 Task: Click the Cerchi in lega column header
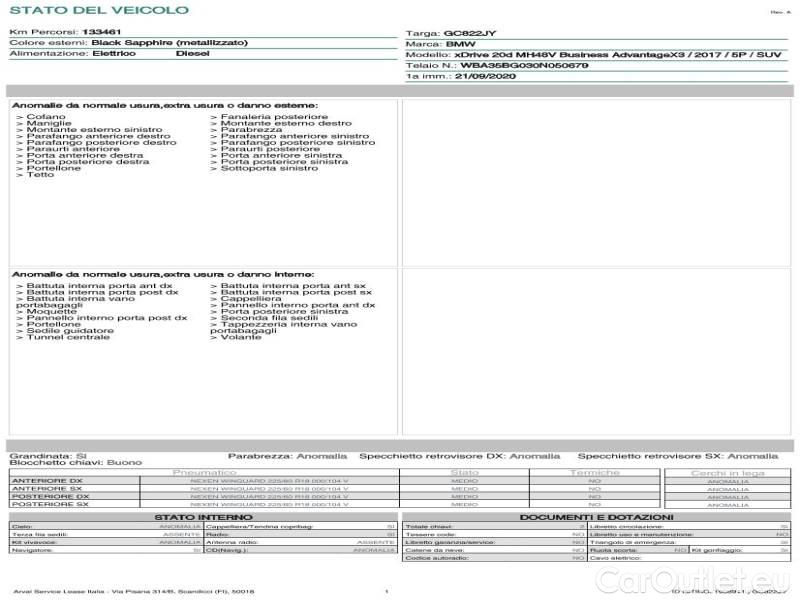[727, 472]
